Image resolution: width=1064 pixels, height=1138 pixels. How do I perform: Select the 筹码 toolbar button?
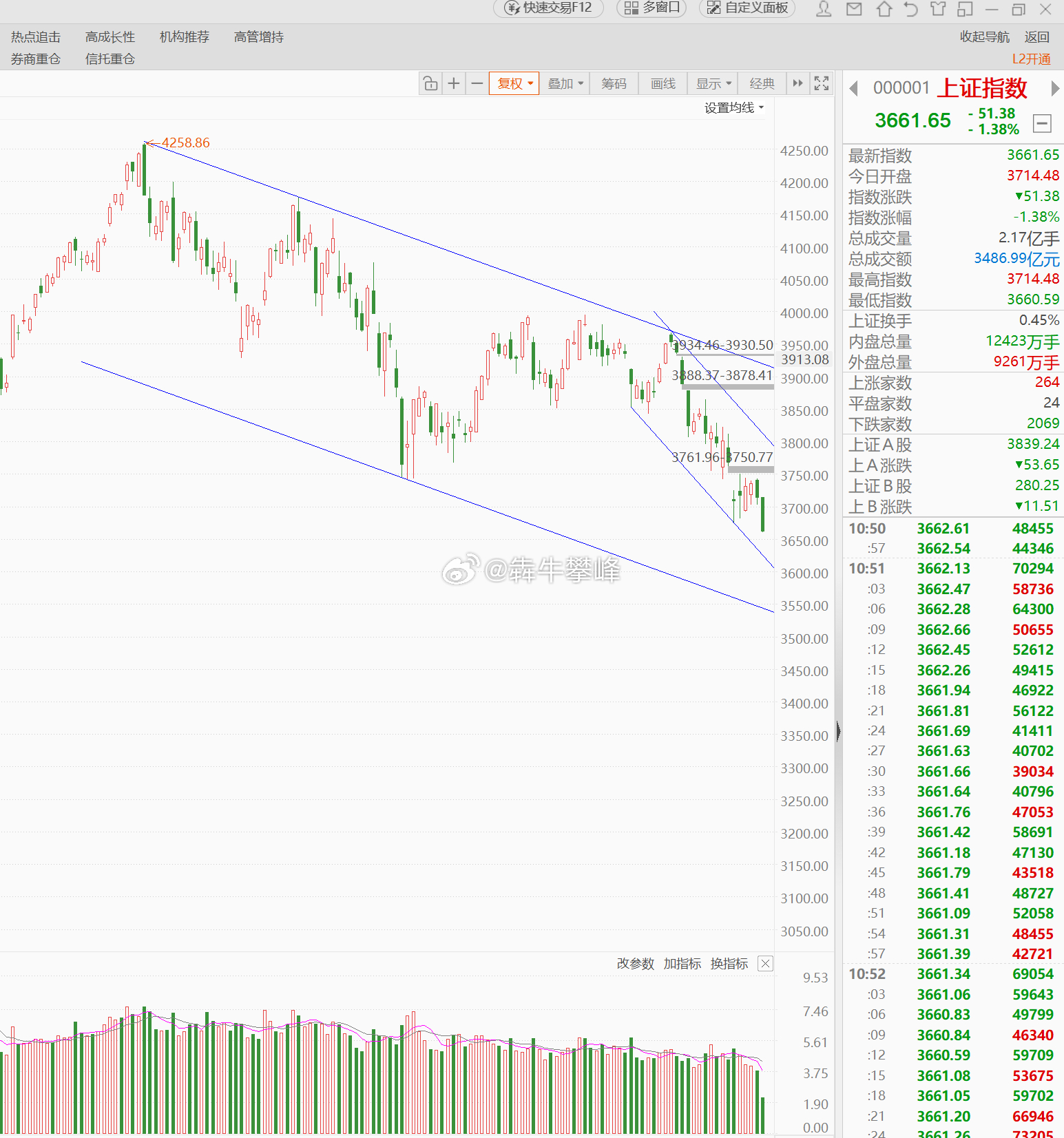coord(614,83)
